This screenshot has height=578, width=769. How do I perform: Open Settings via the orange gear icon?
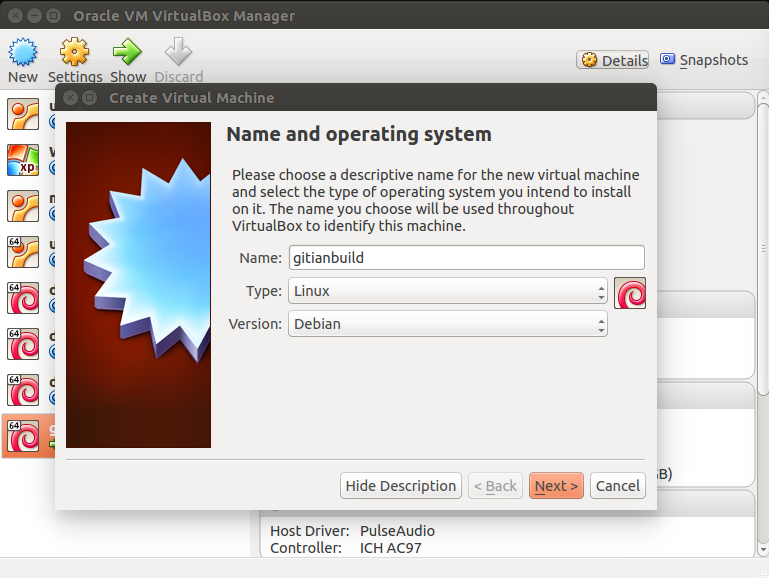[74, 54]
